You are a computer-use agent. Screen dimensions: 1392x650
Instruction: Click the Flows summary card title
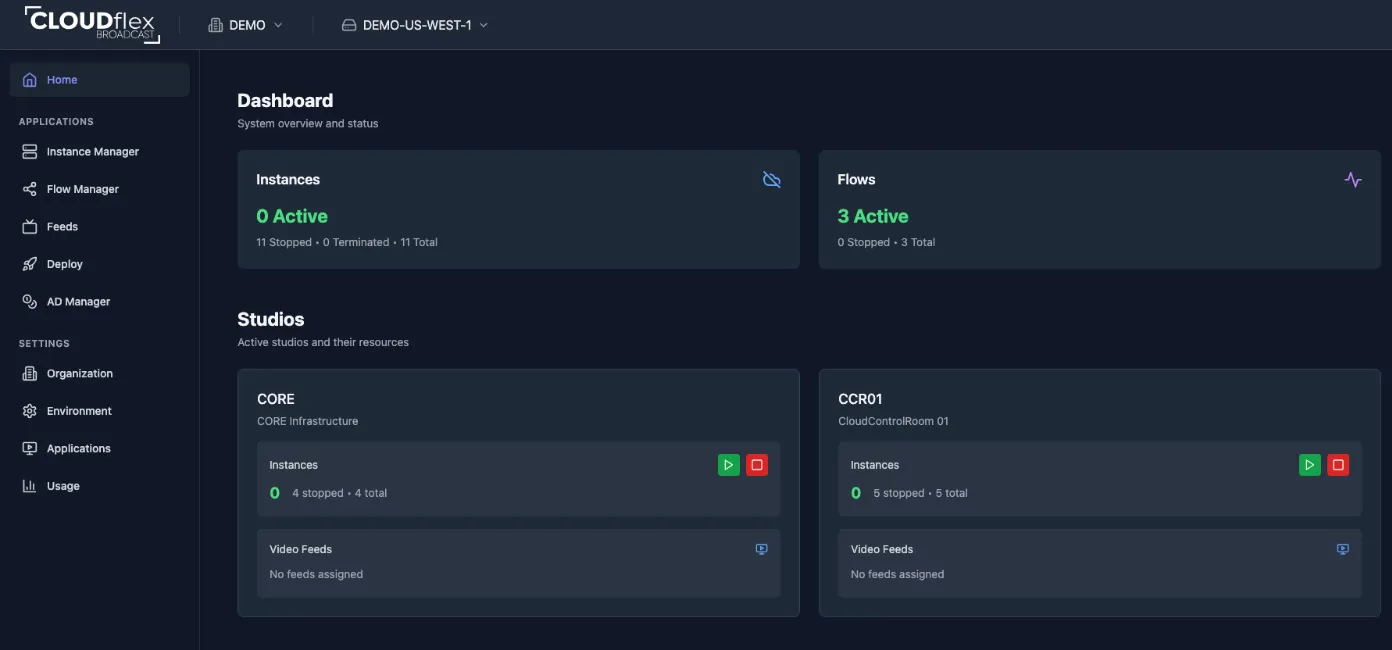(x=856, y=180)
